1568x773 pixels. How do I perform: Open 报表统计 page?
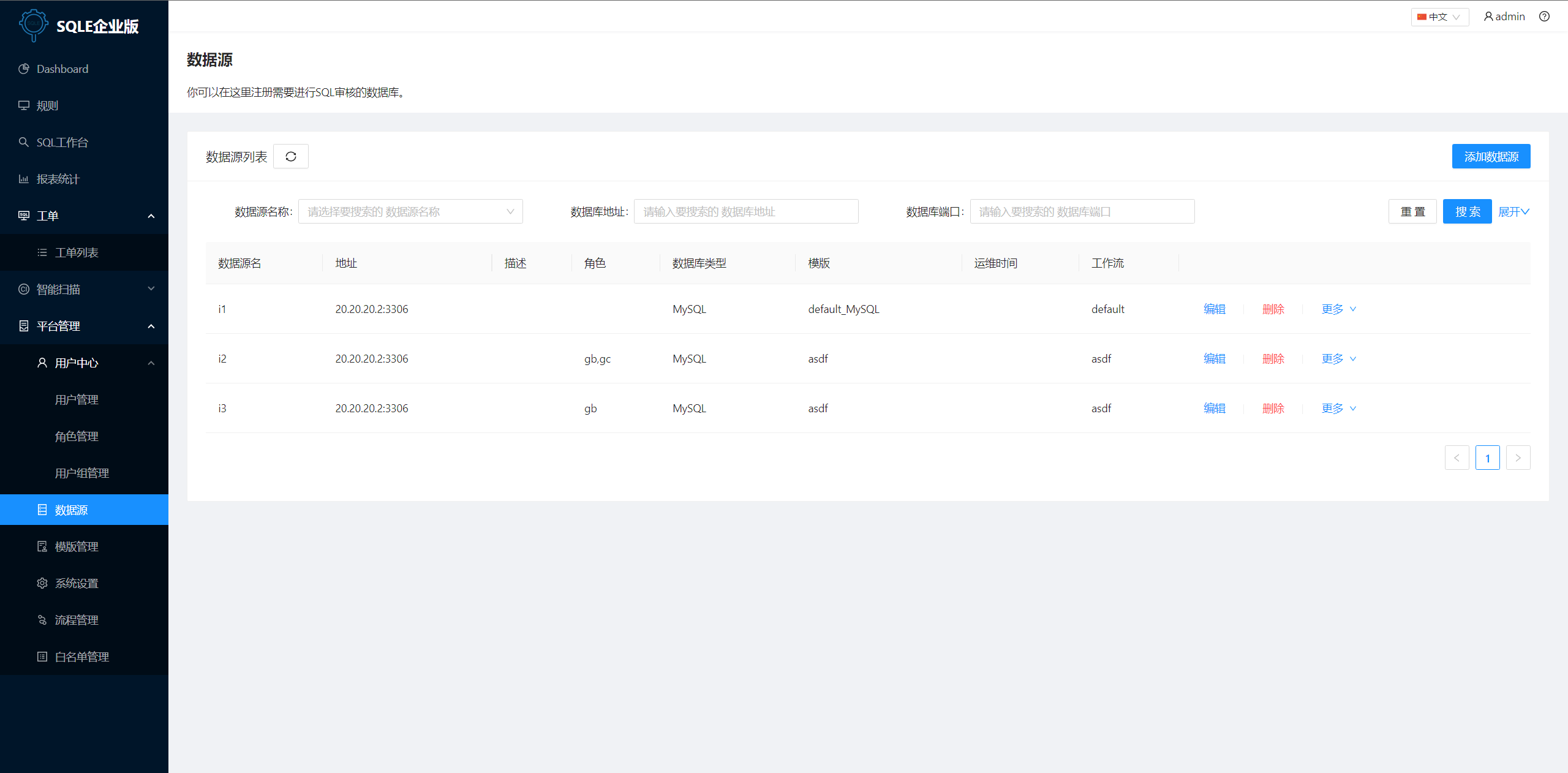pyautogui.click(x=84, y=179)
